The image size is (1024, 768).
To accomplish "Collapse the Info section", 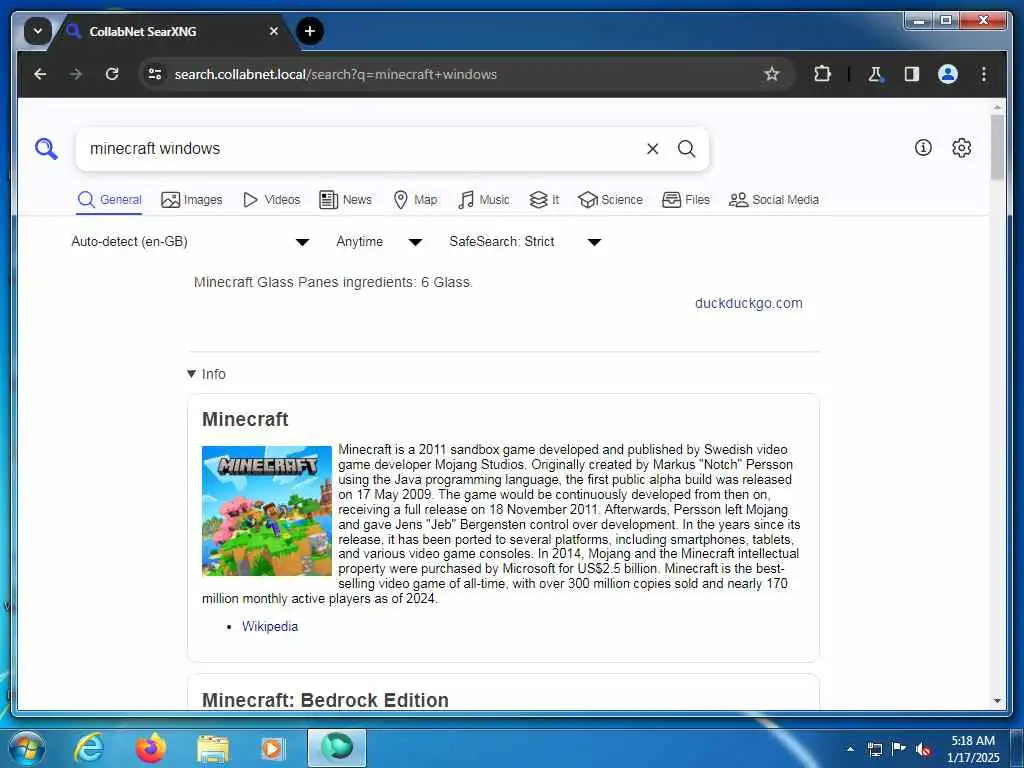I will tap(206, 374).
